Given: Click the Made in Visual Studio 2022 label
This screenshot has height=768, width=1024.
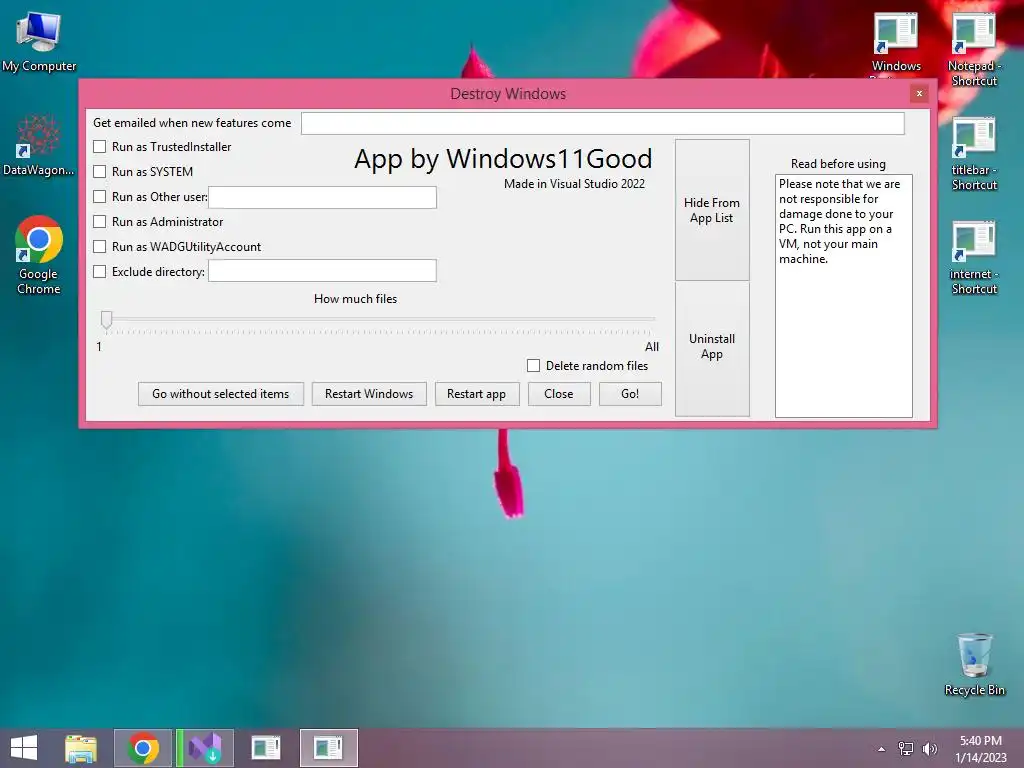Looking at the screenshot, I should click(574, 184).
